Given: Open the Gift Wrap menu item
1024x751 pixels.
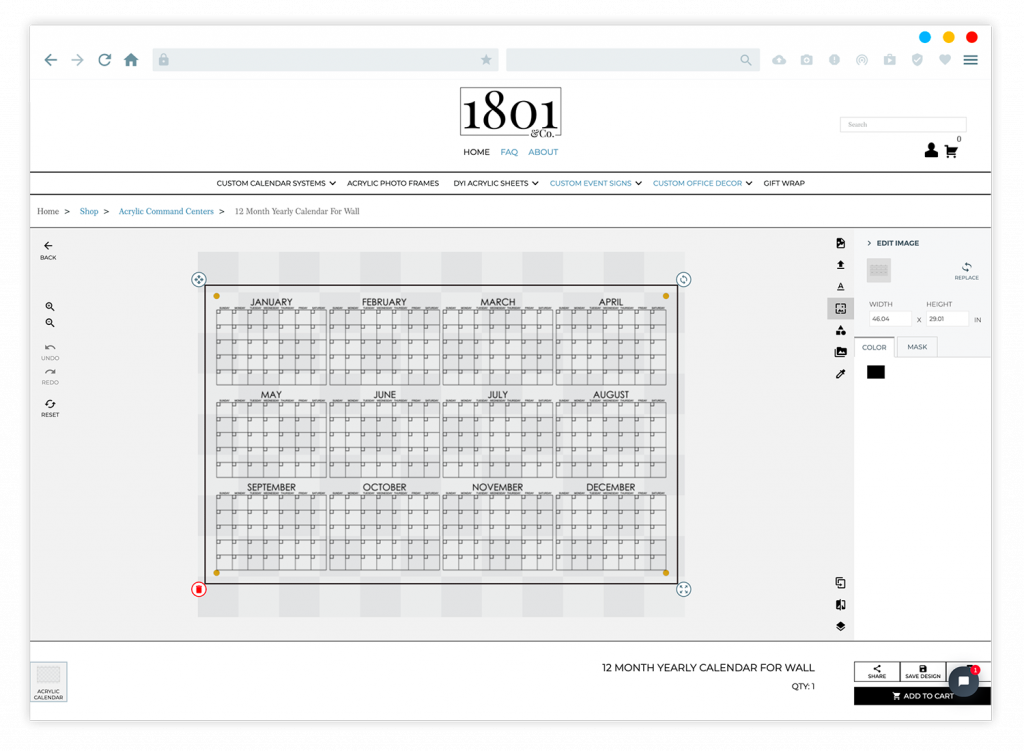Looking at the screenshot, I should 784,184.
